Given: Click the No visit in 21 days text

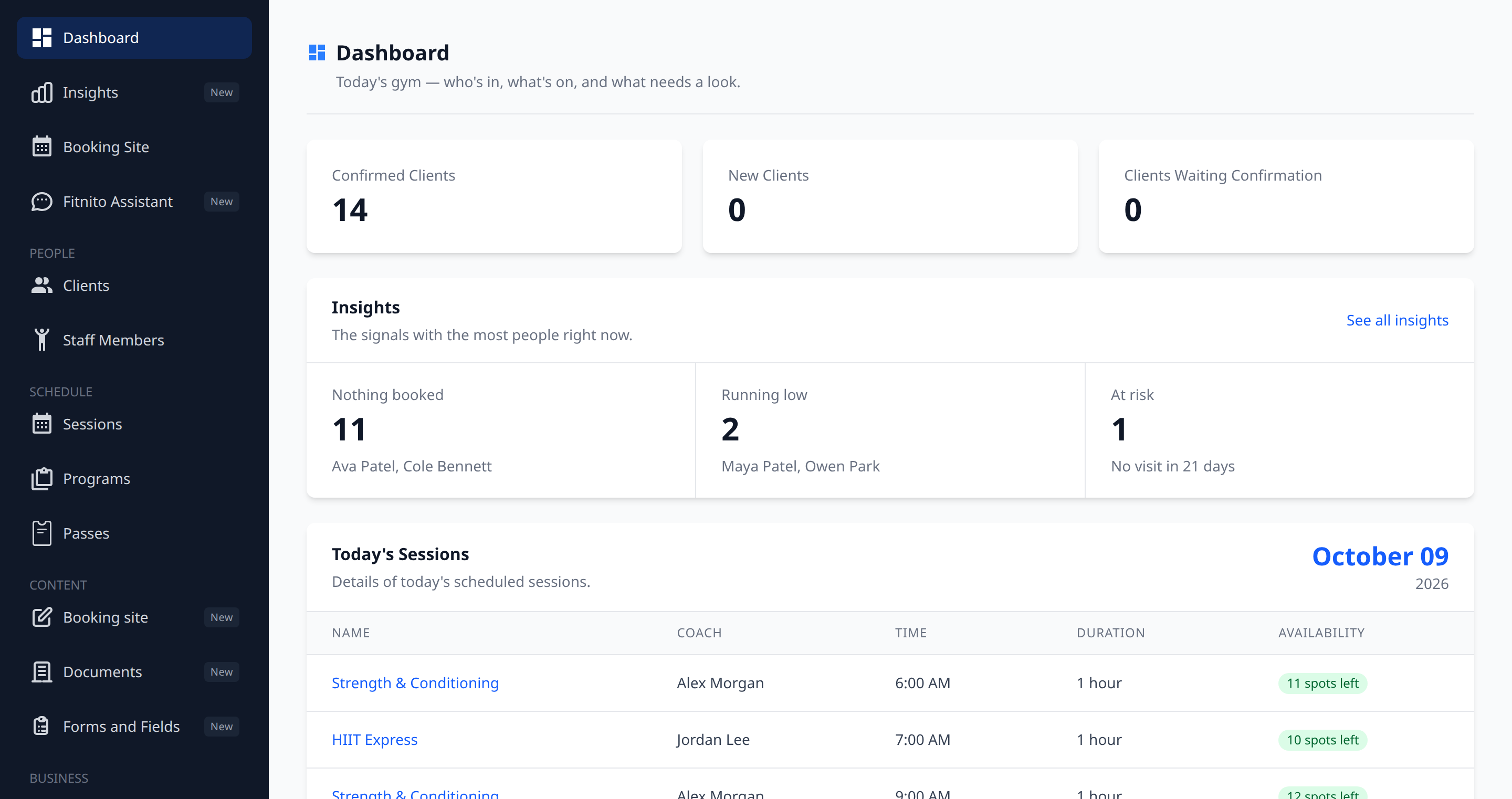Looking at the screenshot, I should click(x=1173, y=466).
